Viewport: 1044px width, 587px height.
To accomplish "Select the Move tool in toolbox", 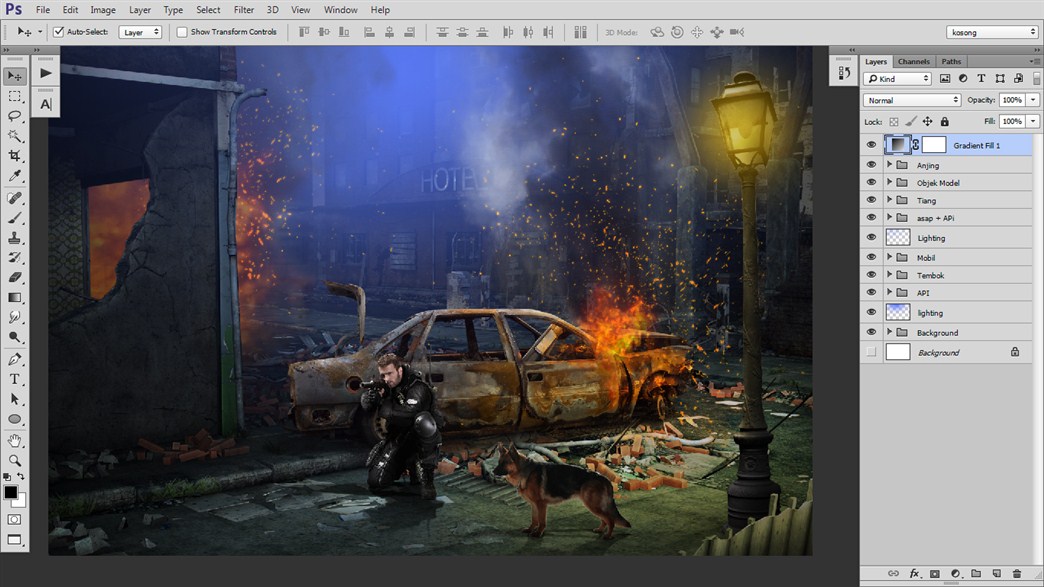I will [x=15, y=76].
